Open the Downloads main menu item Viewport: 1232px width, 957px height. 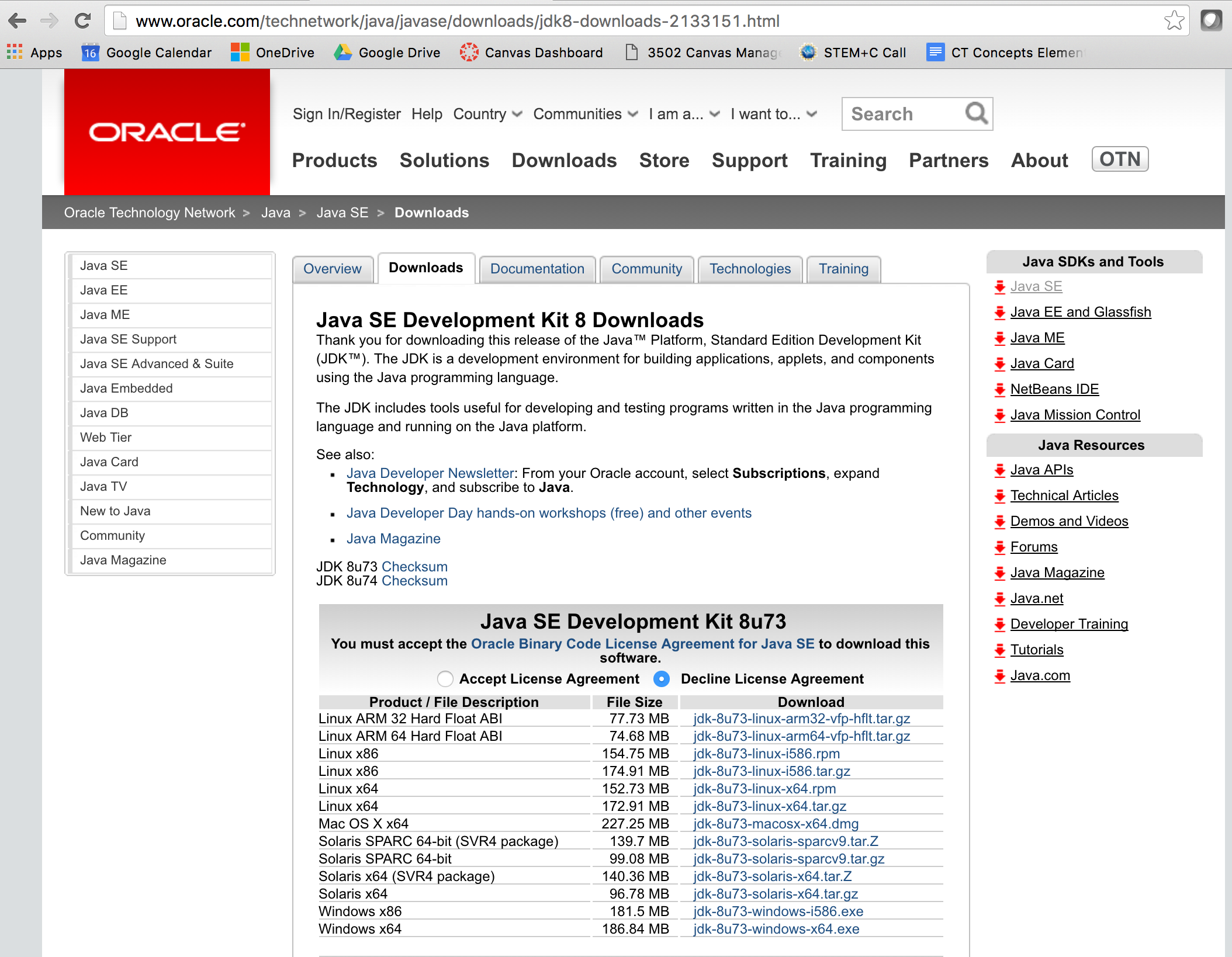click(x=564, y=161)
